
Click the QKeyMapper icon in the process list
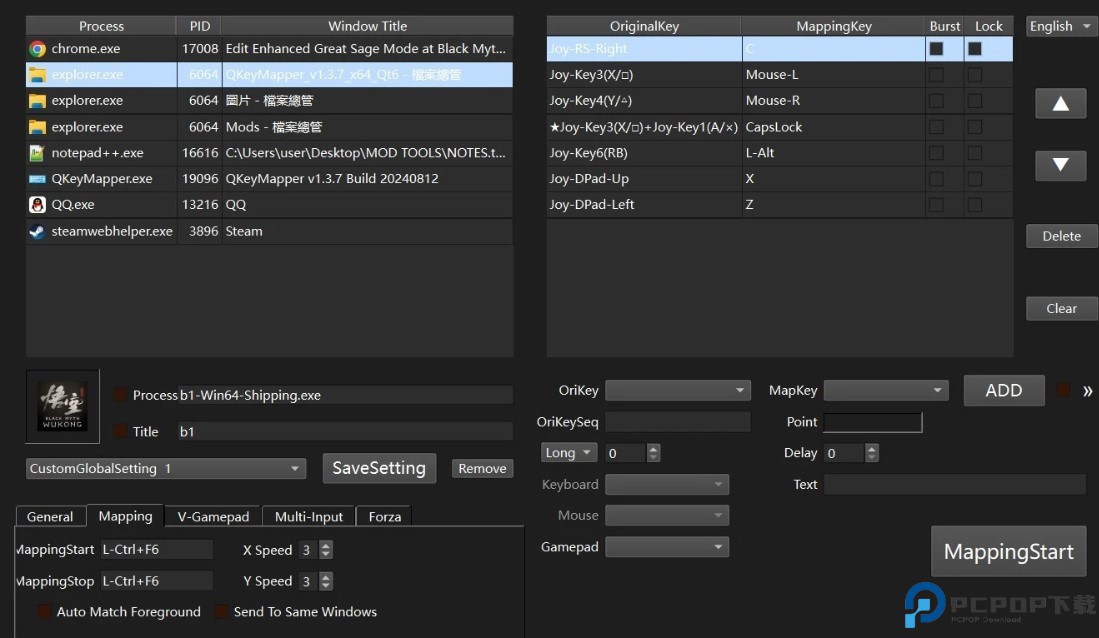[37, 179]
